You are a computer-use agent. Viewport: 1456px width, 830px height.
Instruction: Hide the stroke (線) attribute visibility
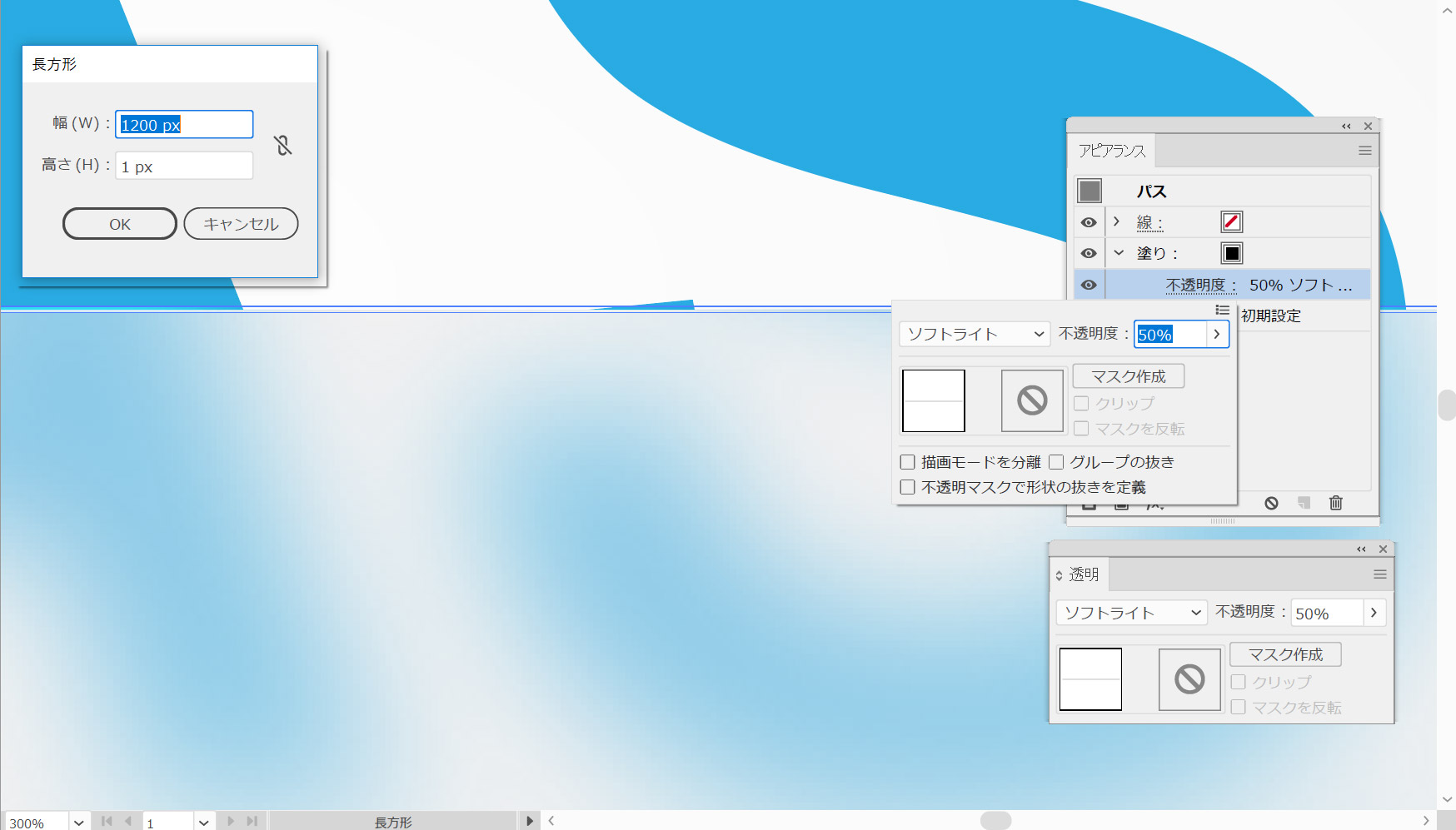[x=1089, y=222]
